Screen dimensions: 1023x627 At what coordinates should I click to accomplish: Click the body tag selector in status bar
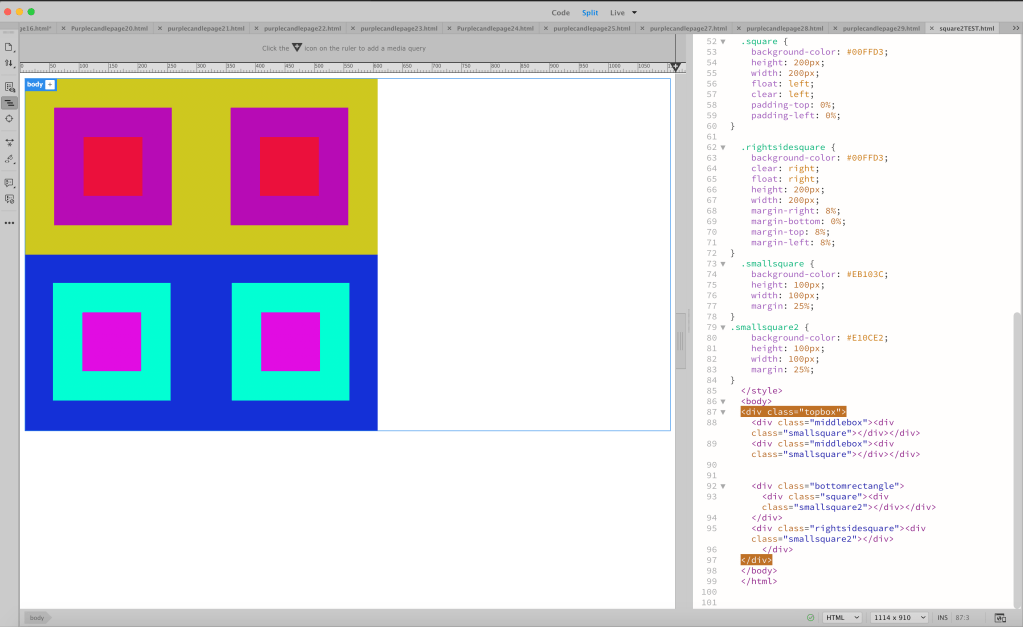[x=37, y=617]
